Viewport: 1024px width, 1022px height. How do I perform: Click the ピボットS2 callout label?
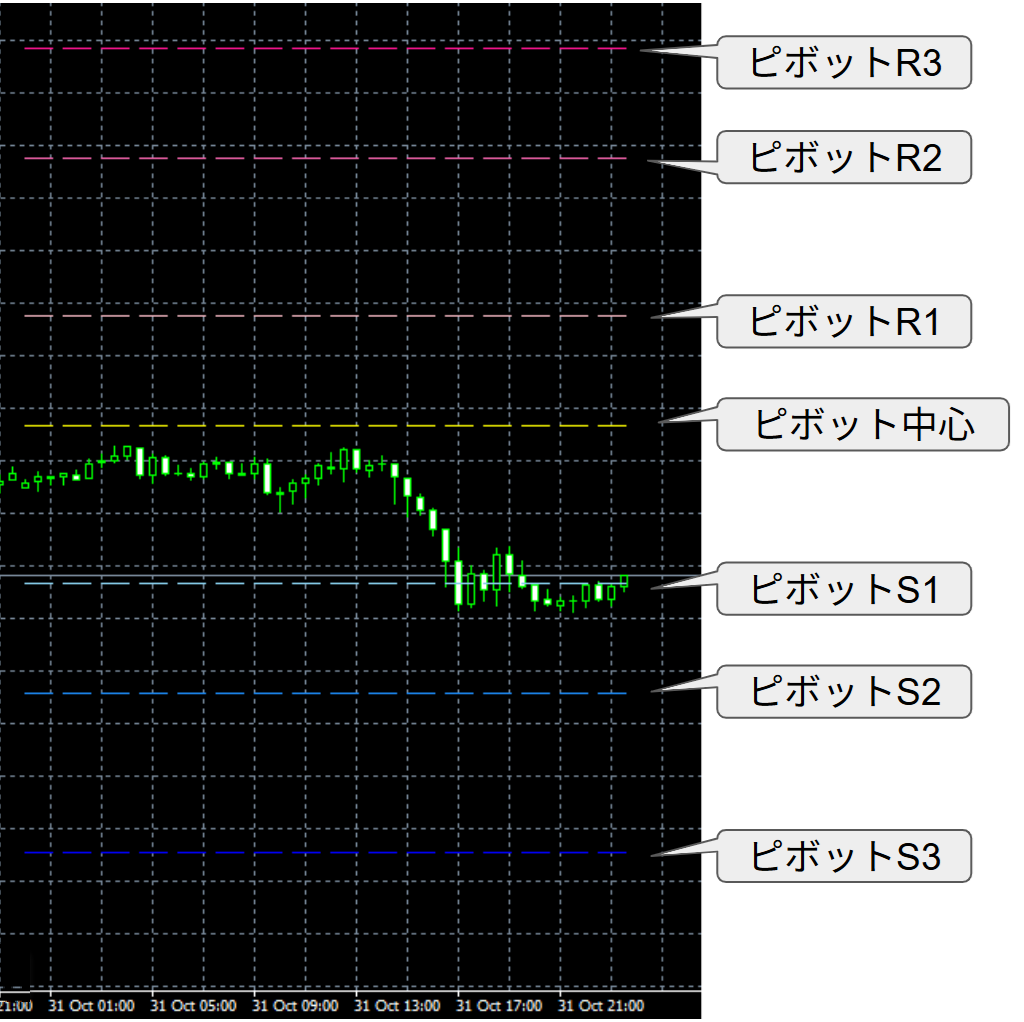click(844, 692)
